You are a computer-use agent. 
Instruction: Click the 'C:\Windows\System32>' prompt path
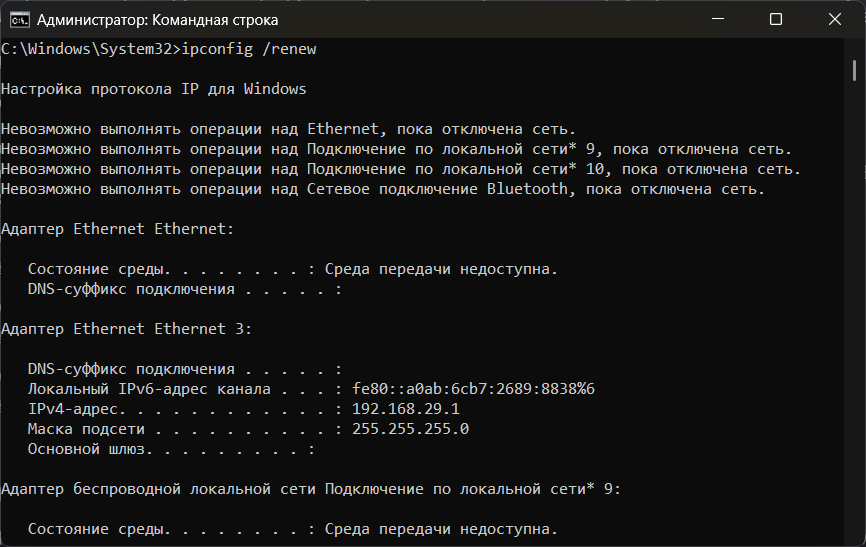point(88,49)
